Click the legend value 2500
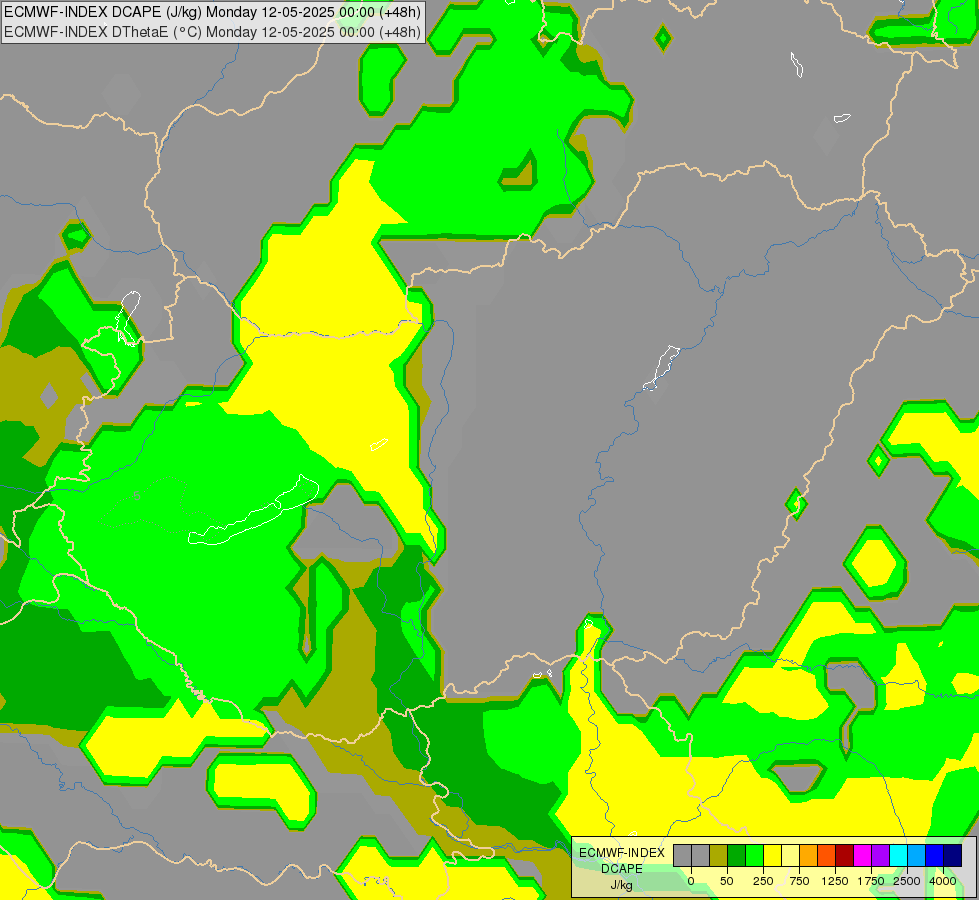 pyautogui.click(x=907, y=881)
